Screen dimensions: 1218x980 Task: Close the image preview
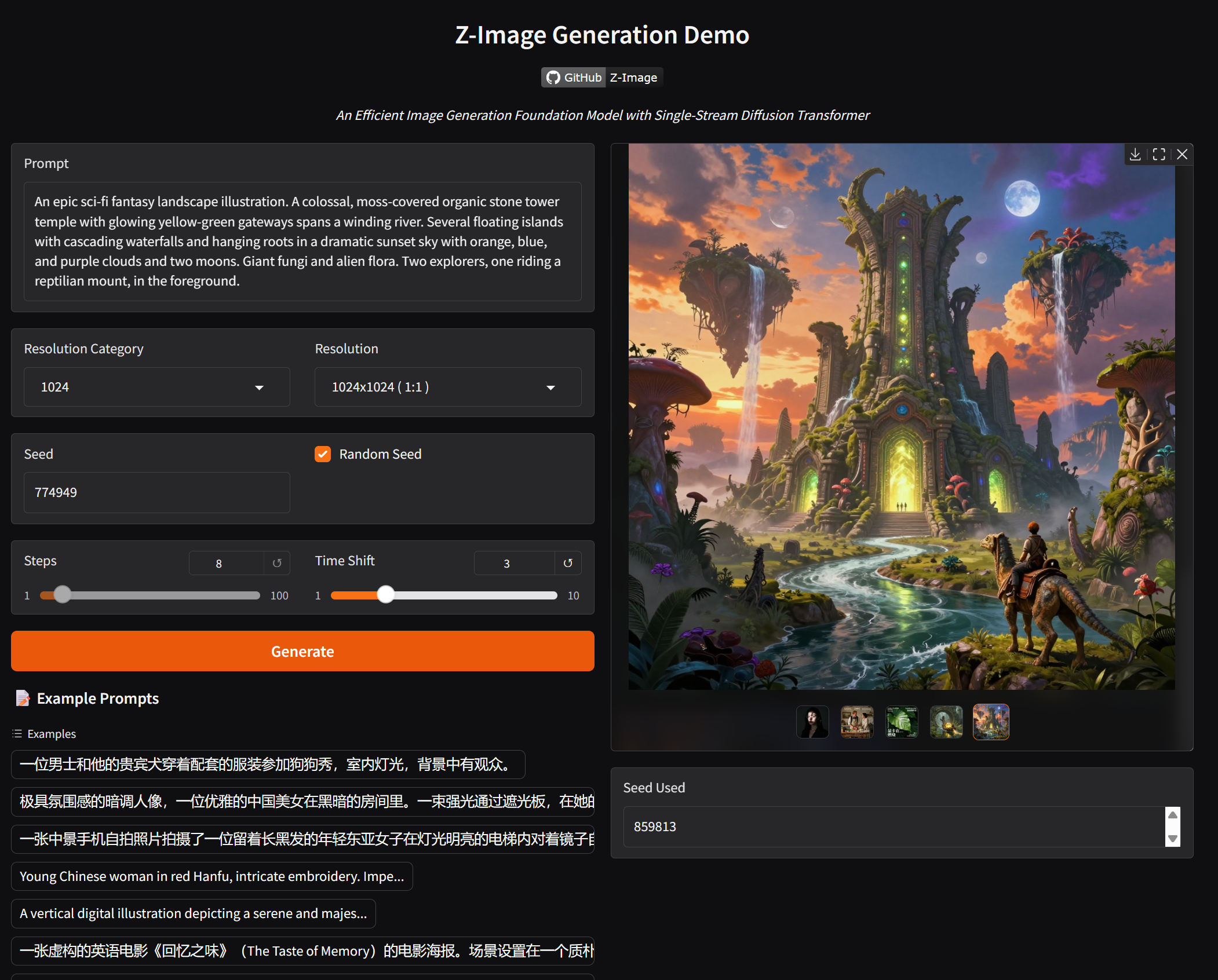[1182, 154]
